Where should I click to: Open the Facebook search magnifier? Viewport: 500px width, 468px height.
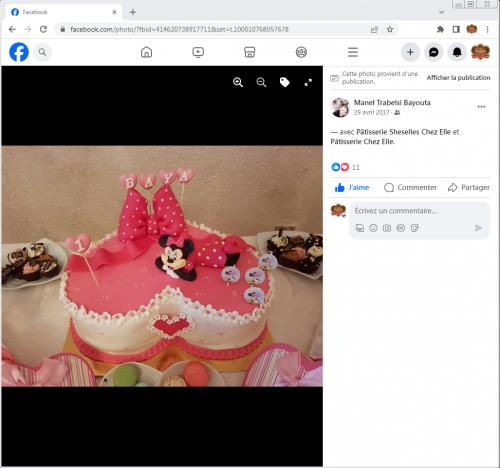tap(42, 52)
